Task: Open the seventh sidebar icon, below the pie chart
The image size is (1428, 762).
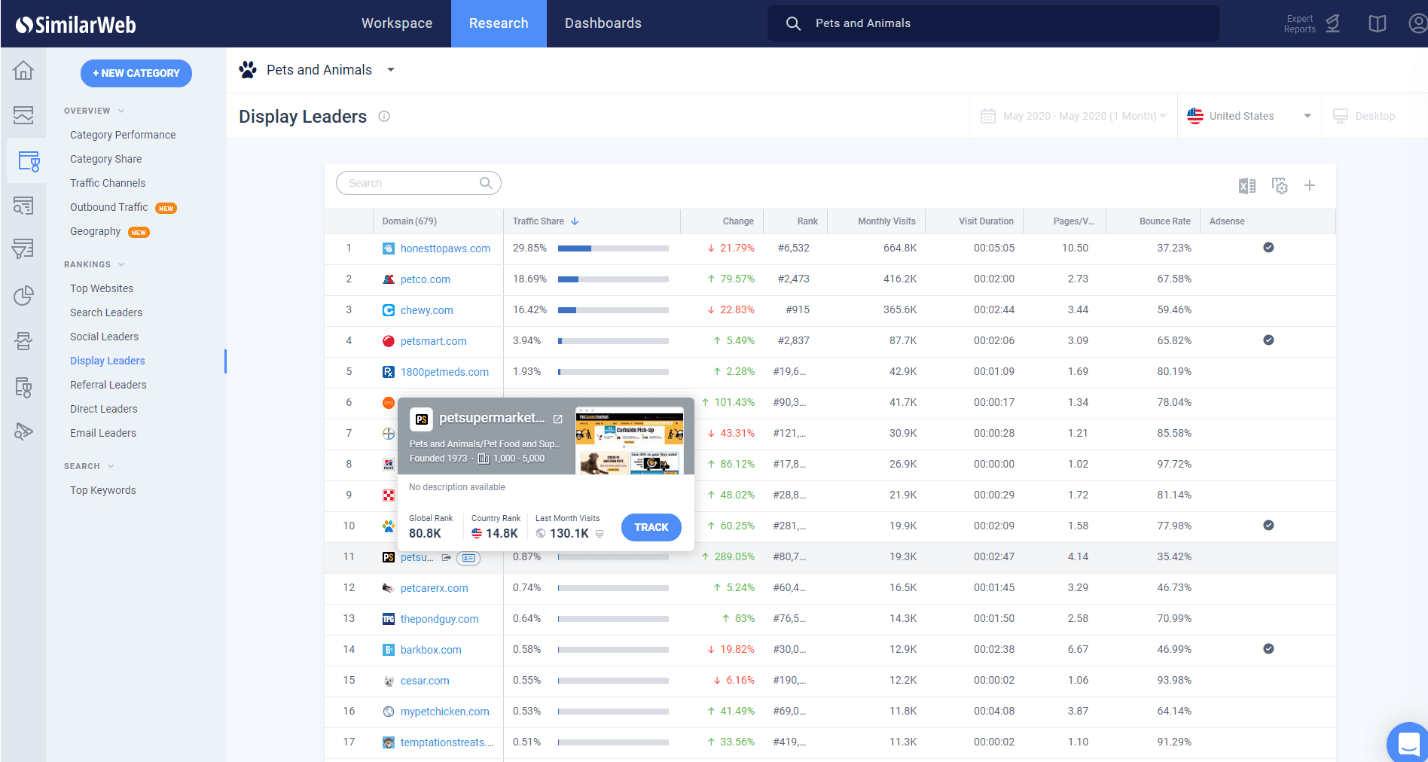Action: click(x=23, y=341)
